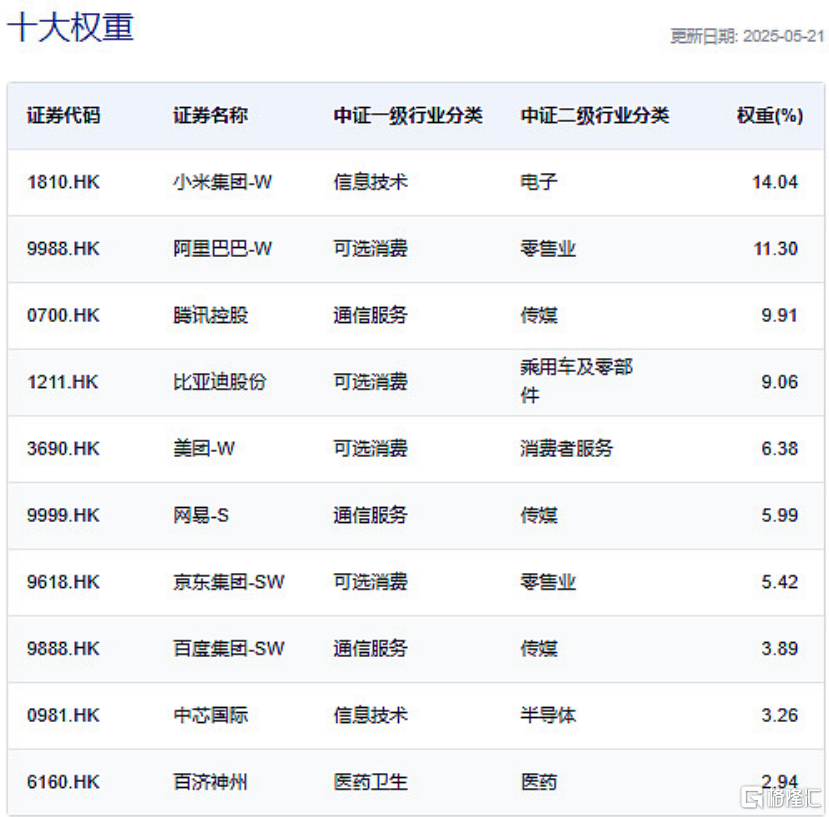
Task: Click weight value 9.91
Action: tap(779, 315)
